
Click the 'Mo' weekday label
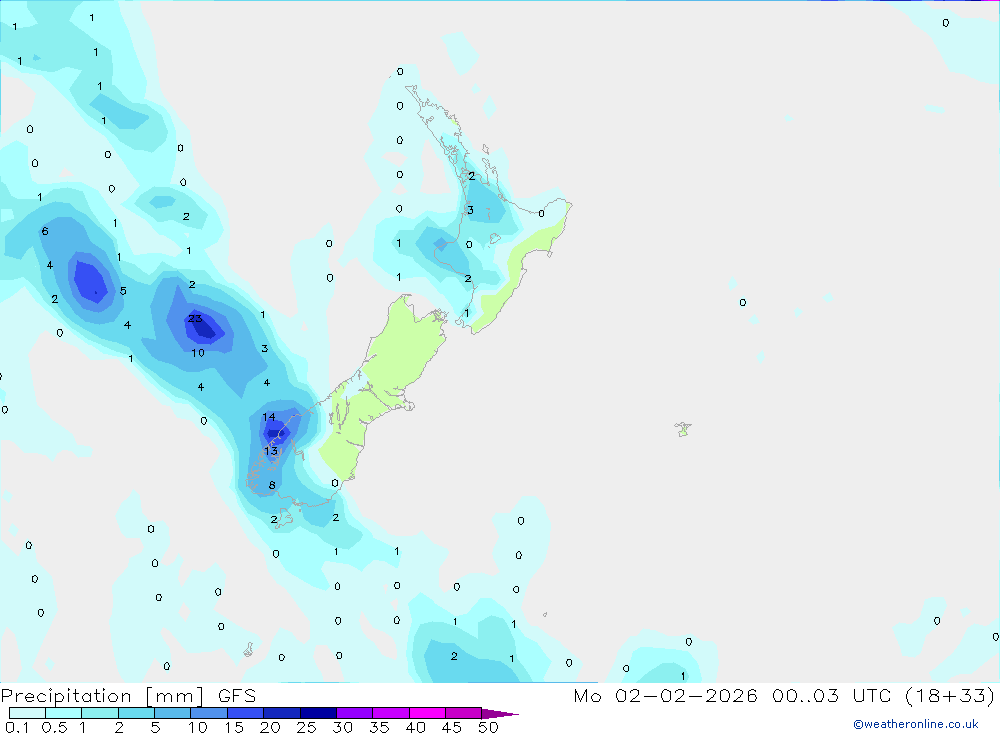(587, 695)
